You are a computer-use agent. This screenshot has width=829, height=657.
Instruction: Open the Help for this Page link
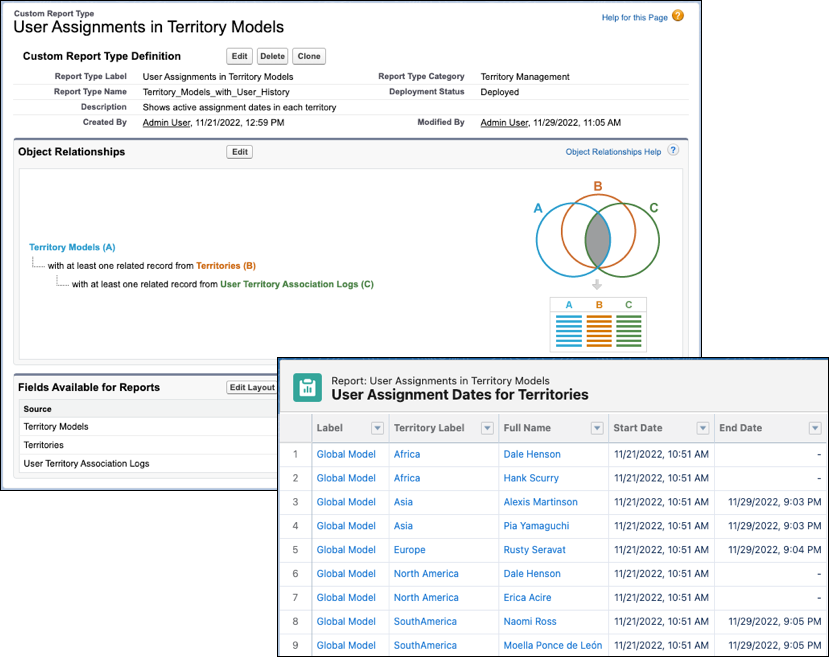[634, 17]
